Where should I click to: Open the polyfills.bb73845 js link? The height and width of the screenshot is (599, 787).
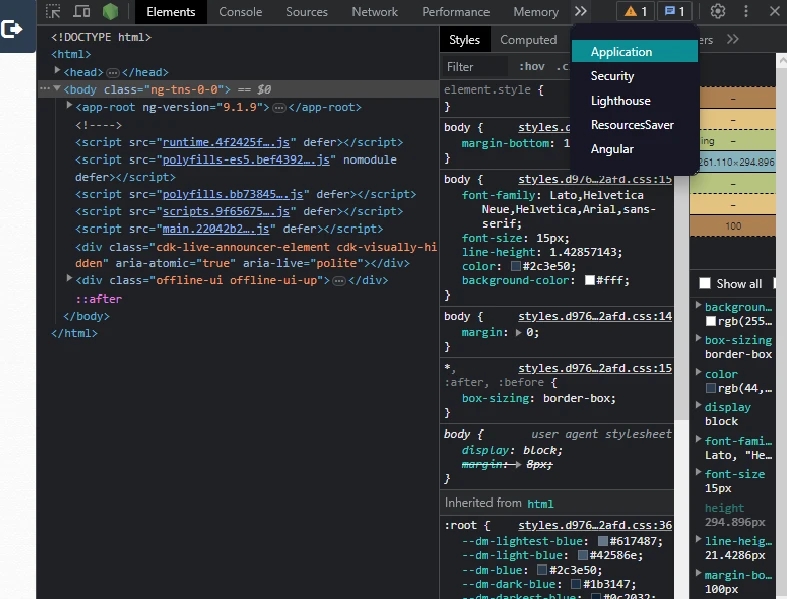[x=232, y=194]
